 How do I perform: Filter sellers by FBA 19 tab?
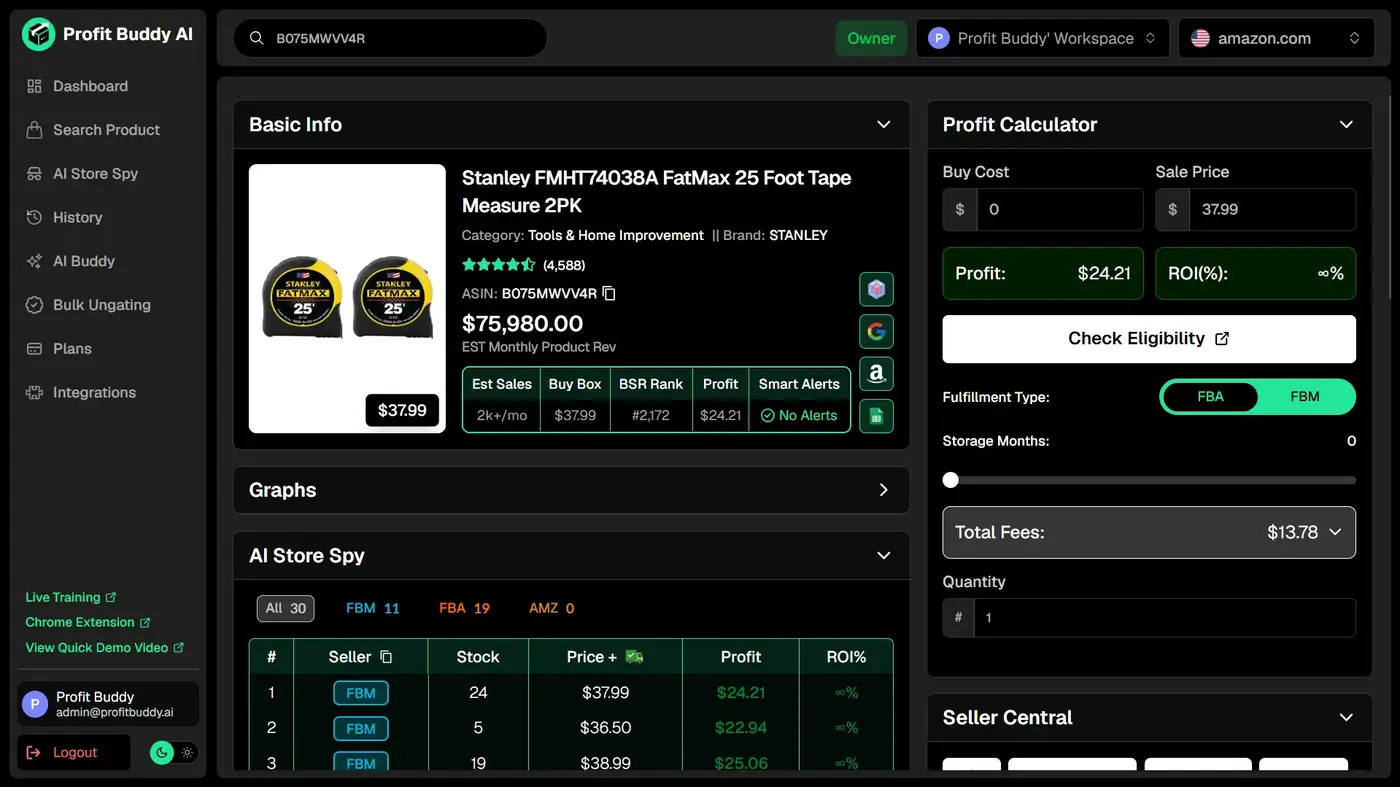point(464,608)
